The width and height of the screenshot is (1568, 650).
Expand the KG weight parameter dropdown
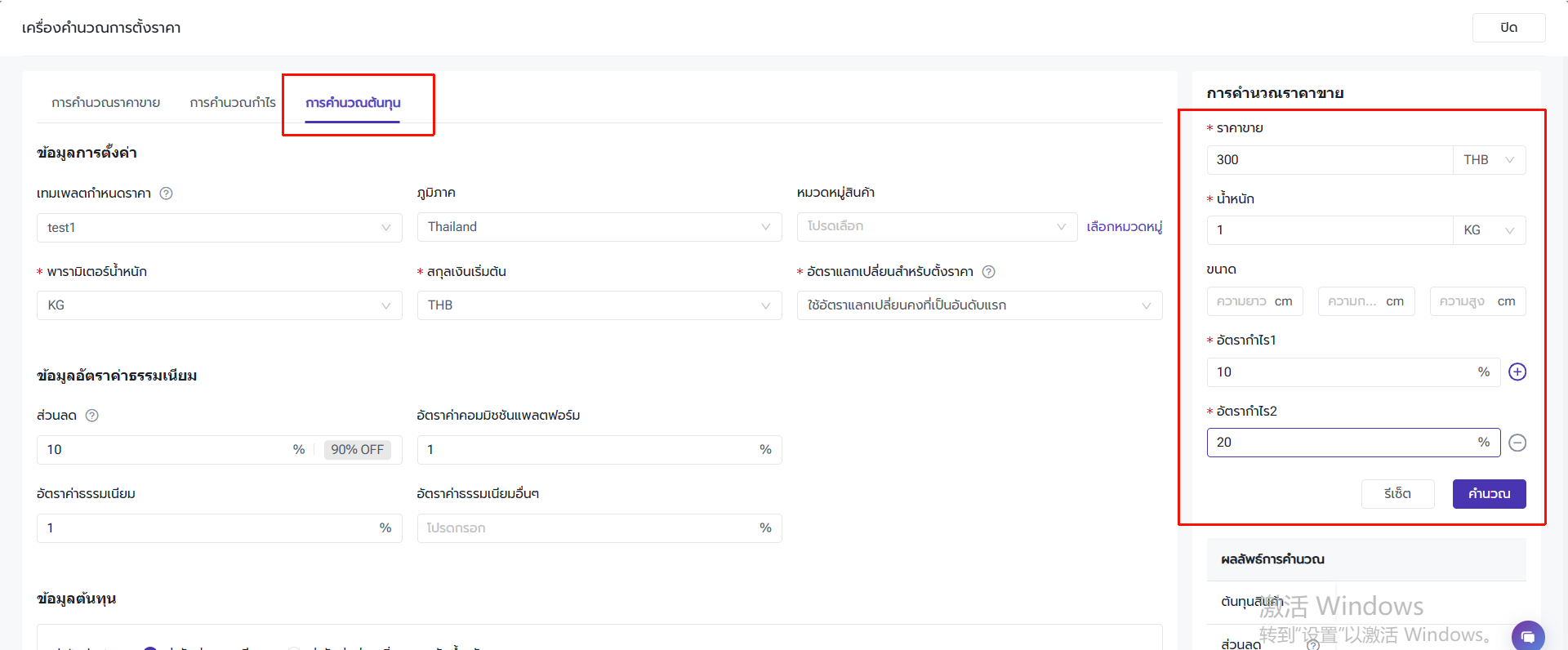(219, 305)
